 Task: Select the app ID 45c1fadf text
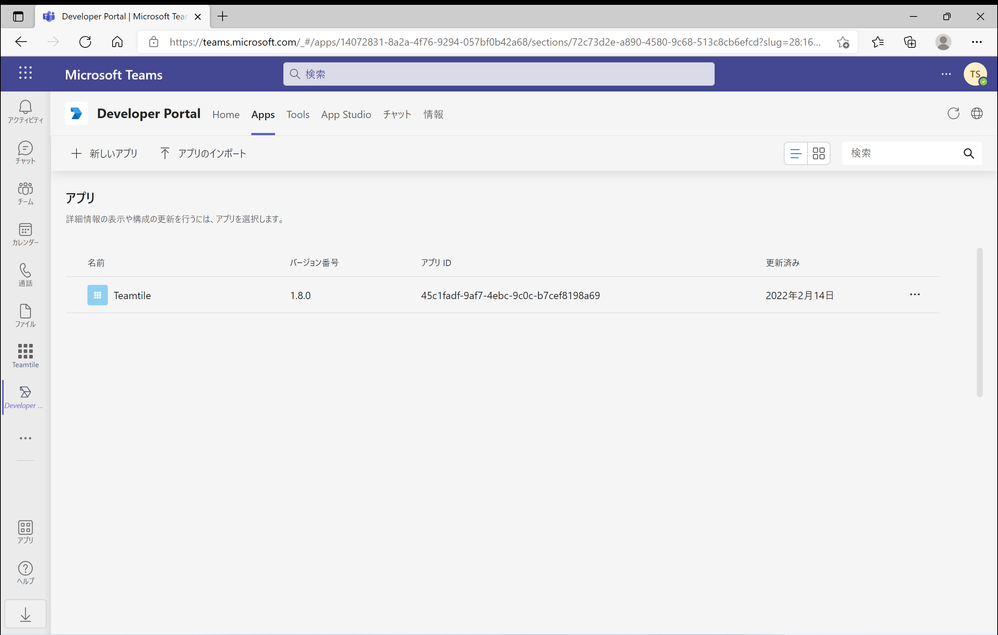(x=510, y=295)
